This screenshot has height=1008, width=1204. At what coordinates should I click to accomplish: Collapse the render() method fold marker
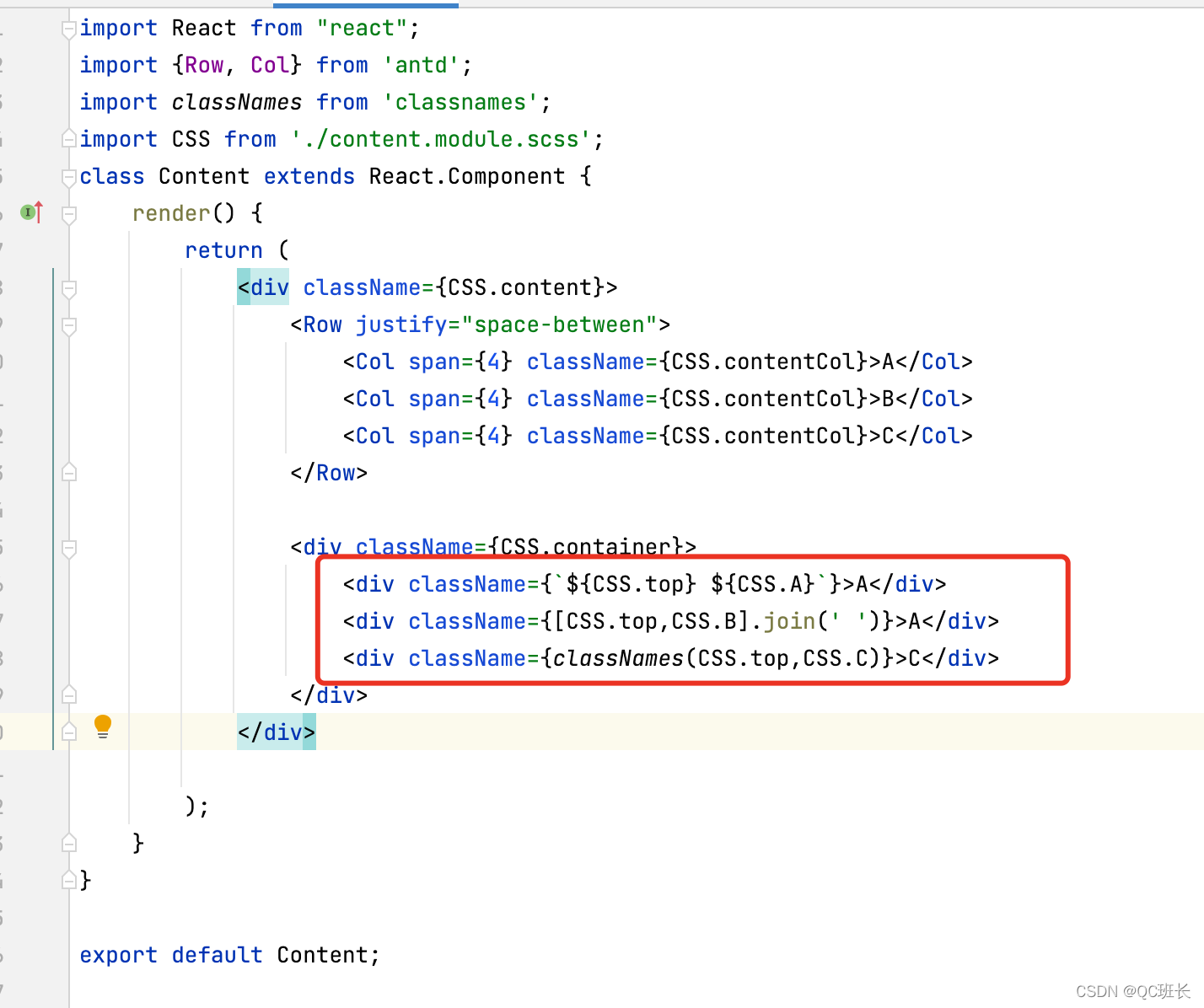point(68,213)
